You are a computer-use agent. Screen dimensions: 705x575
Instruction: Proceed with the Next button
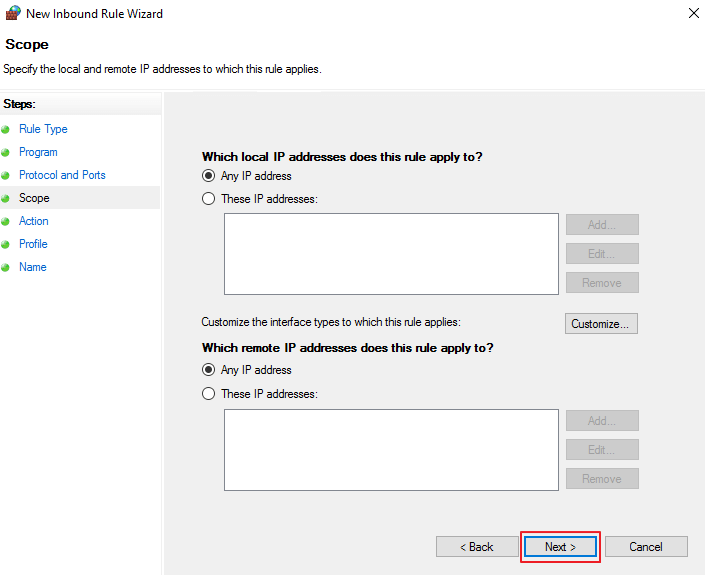(560, 547)
